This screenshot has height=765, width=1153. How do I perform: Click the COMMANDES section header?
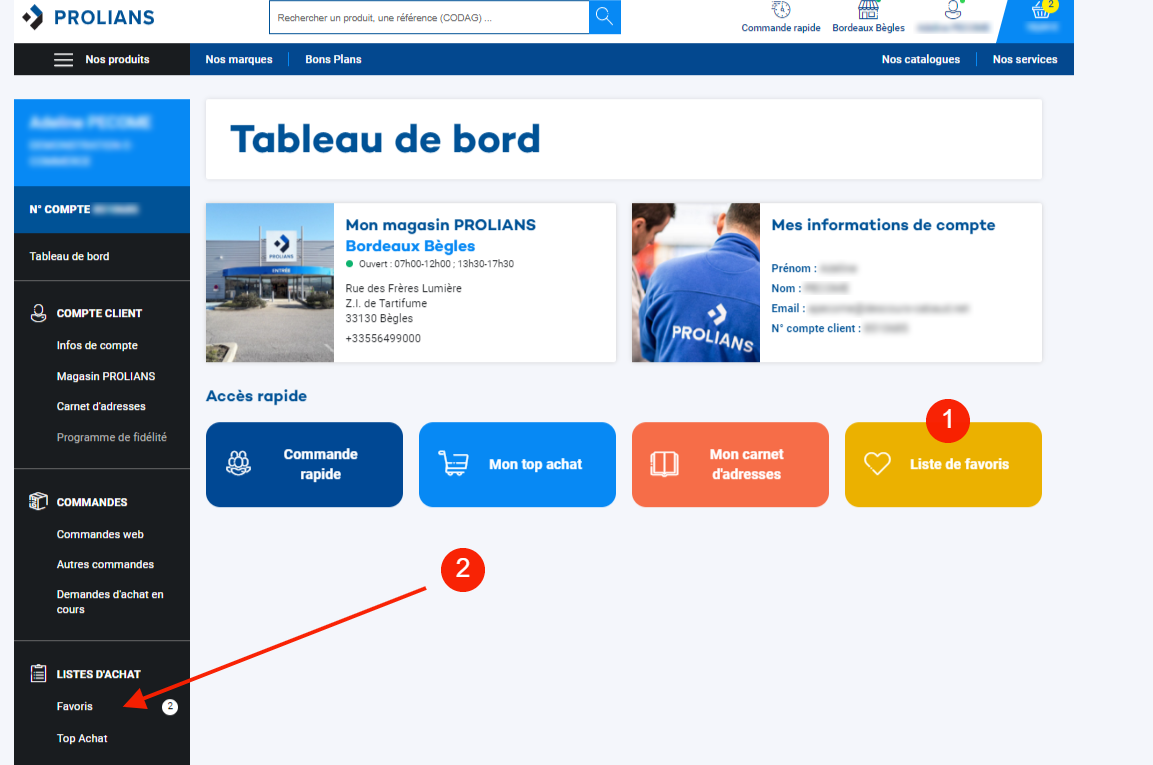[x=92, y=502]
